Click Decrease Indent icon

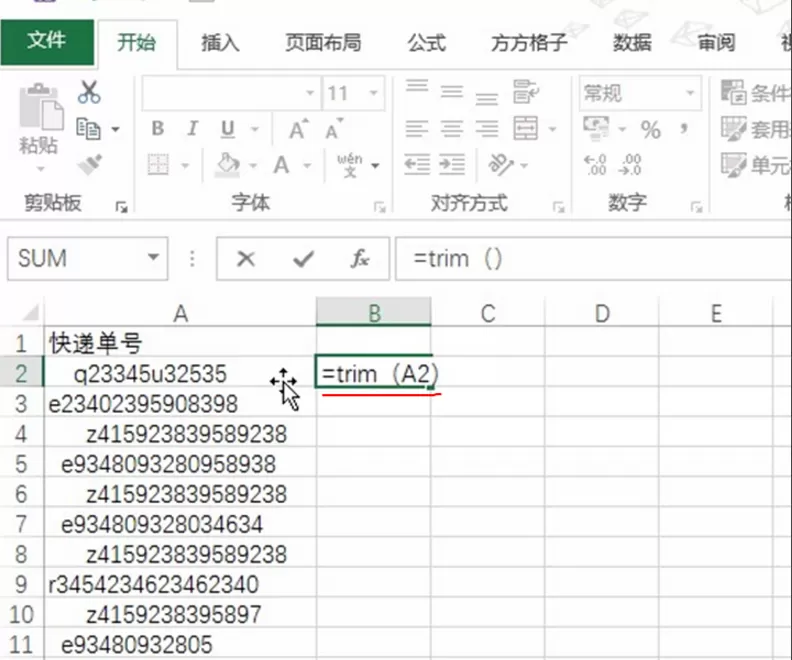pos(417,165)
